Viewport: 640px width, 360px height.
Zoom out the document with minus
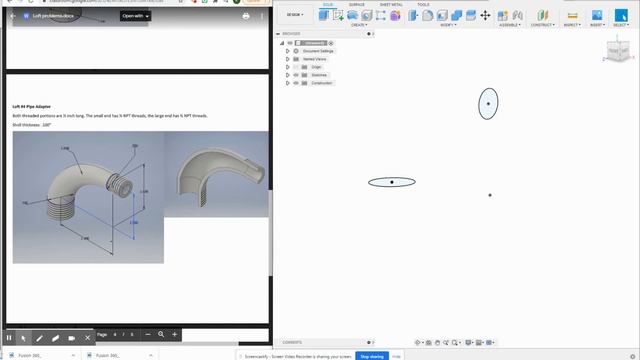(148, 334)
